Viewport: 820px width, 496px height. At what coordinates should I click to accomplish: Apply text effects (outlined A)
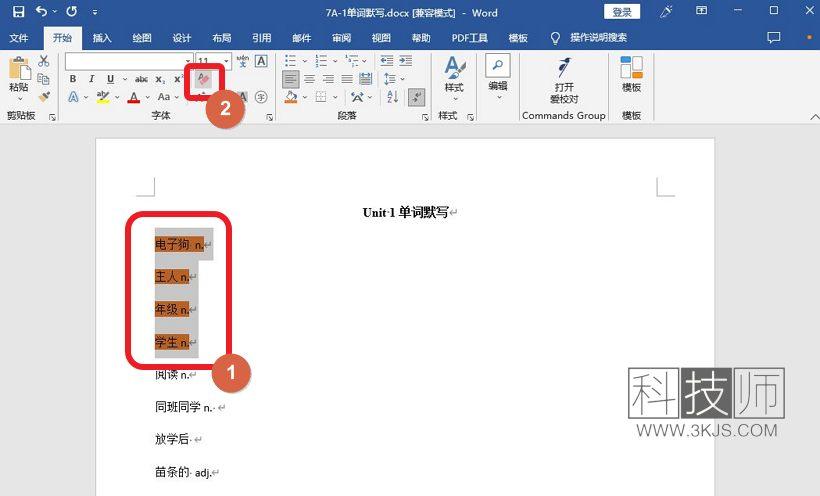pyautogui.click(x=73, y=97)
